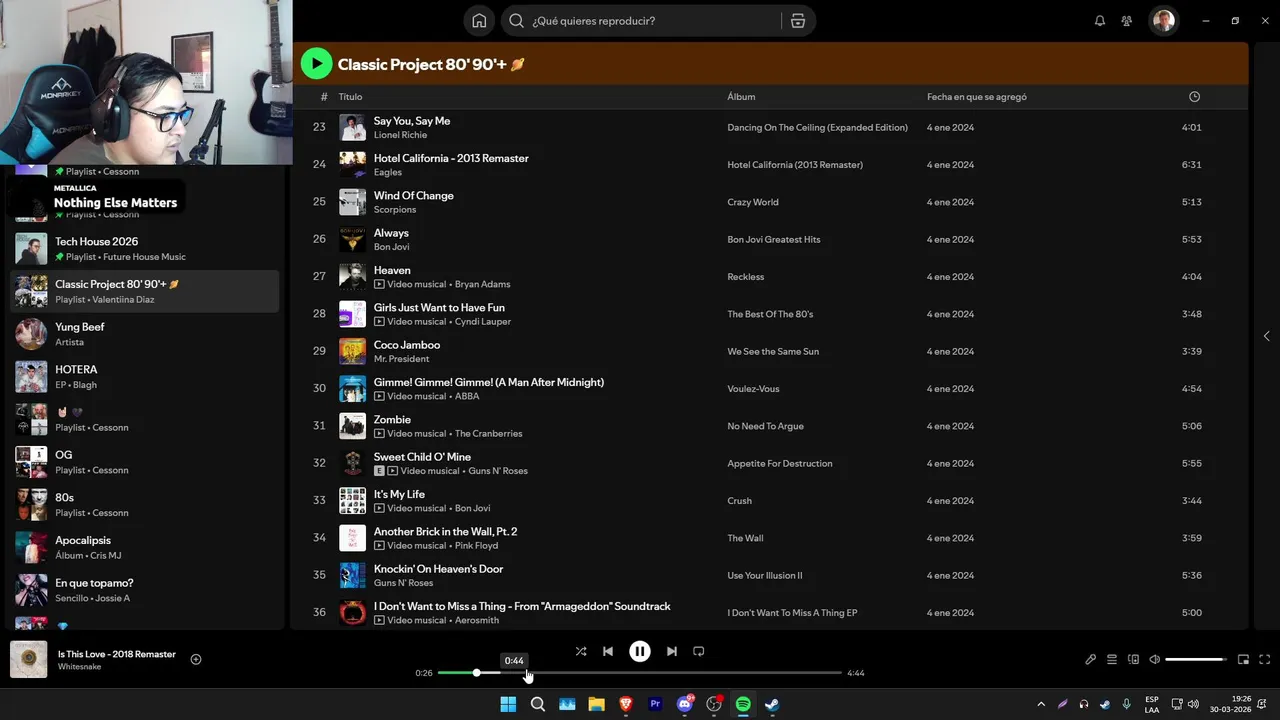1280x720 pixels.
Task: Open the Whitesnake artist link in now playing
Action: tap(79, 667)
